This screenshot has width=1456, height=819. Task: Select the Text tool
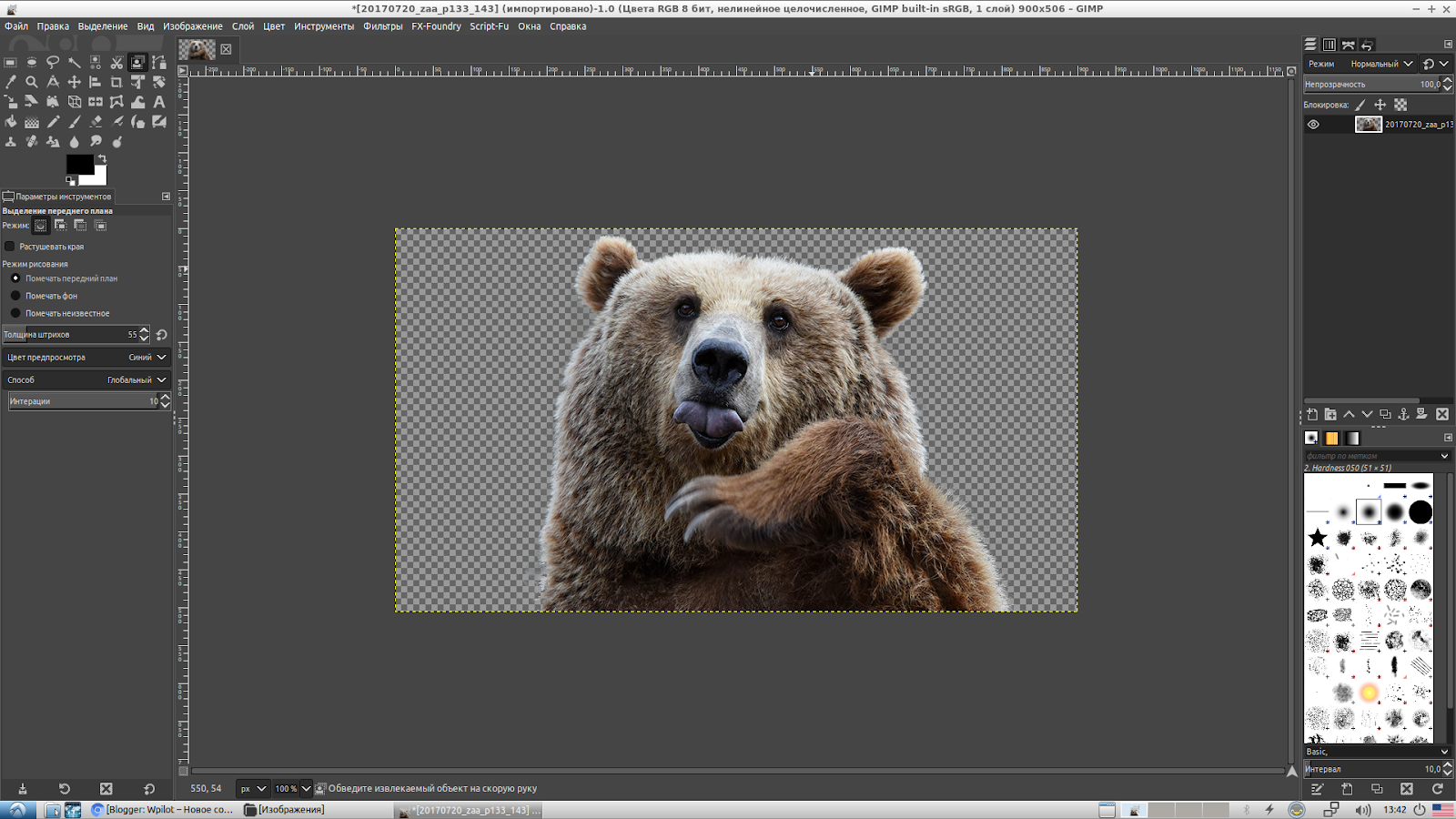click(x=159, y=102)
